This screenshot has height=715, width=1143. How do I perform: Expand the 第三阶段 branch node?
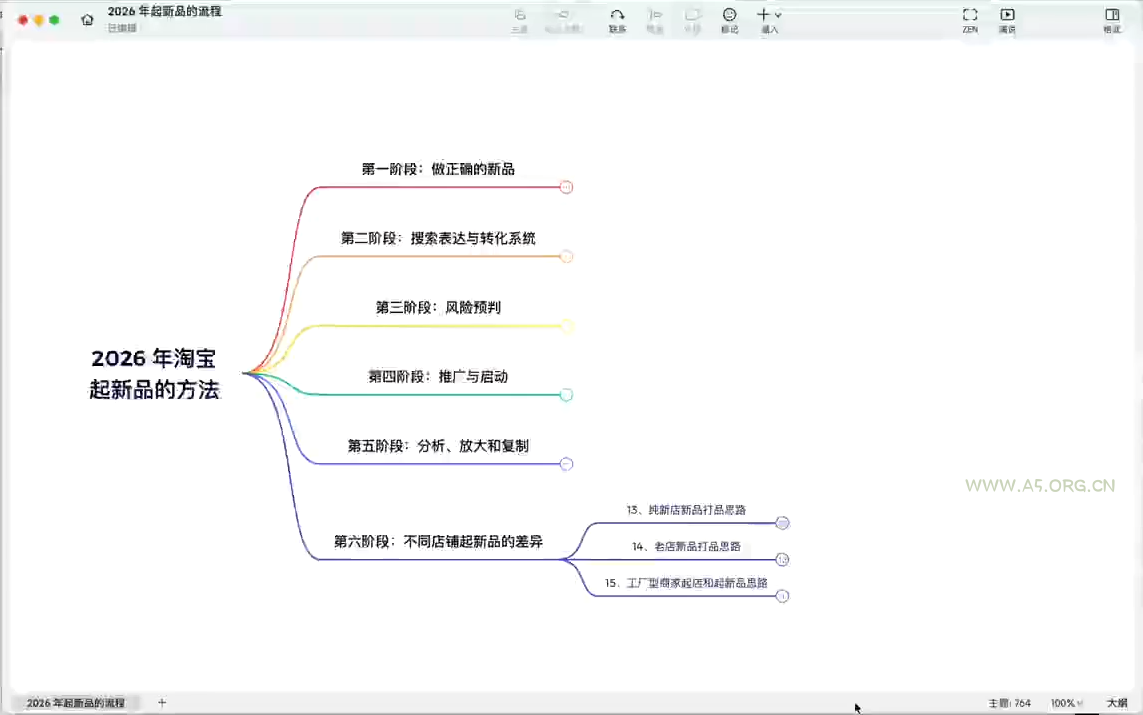566,326
